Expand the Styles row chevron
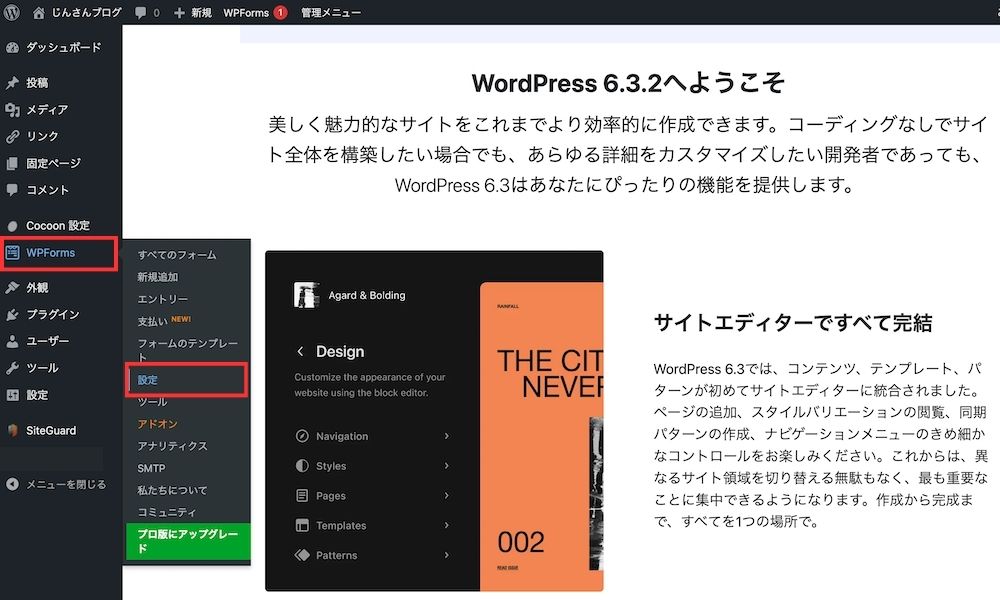The width and height of the screenshot is (1000, 600). click(446, 465)
